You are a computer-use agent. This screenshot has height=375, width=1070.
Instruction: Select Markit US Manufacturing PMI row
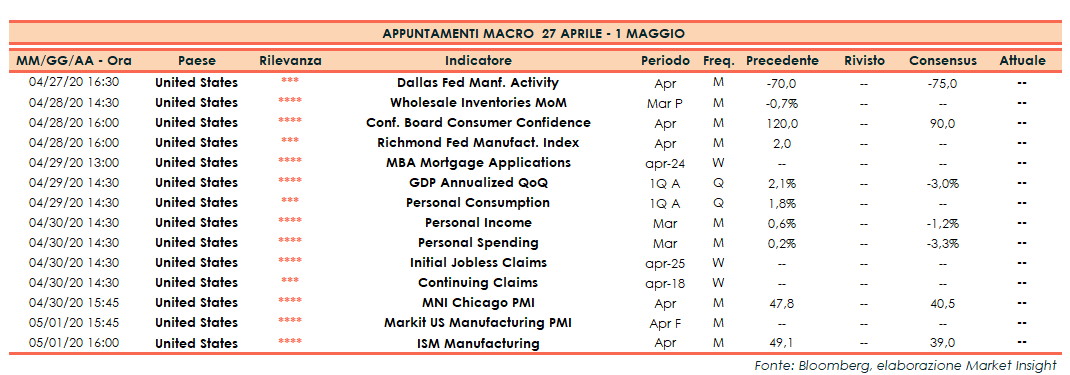tap(534, 322)
